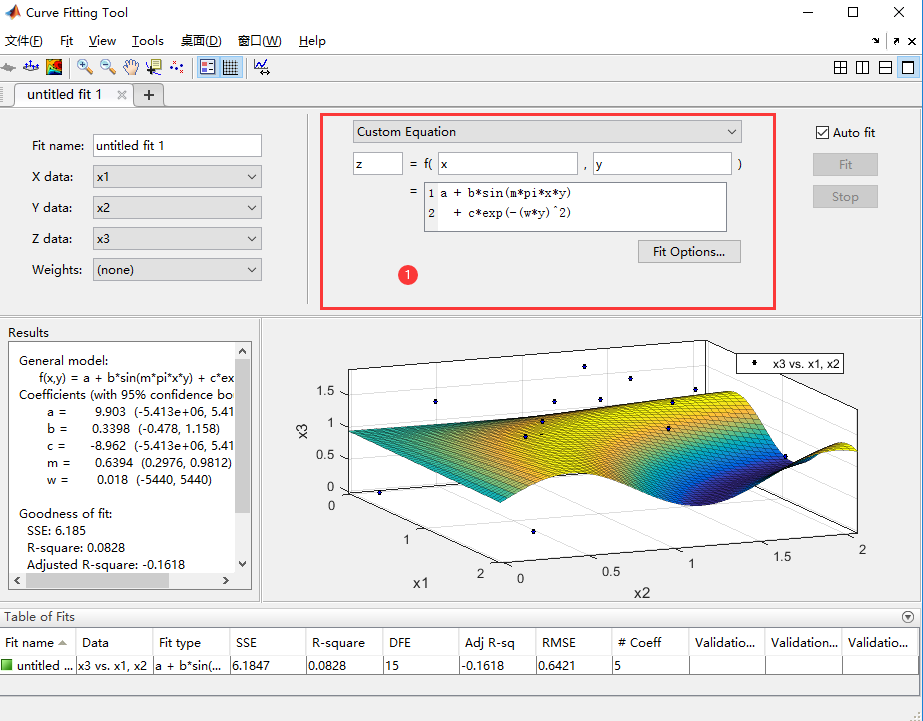
Task: Close the document with the menu bar X
Action: pyautogui.click(x=912, y=41)
